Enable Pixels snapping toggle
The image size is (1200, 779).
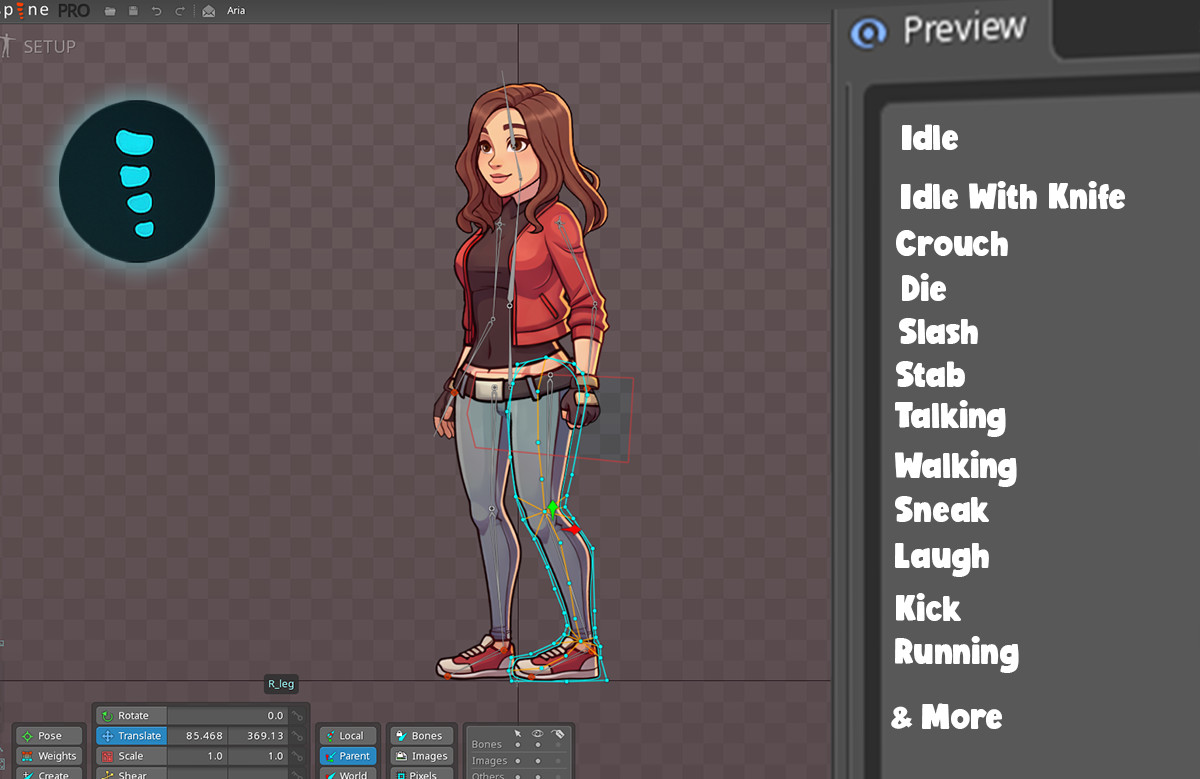click(421, 775)
